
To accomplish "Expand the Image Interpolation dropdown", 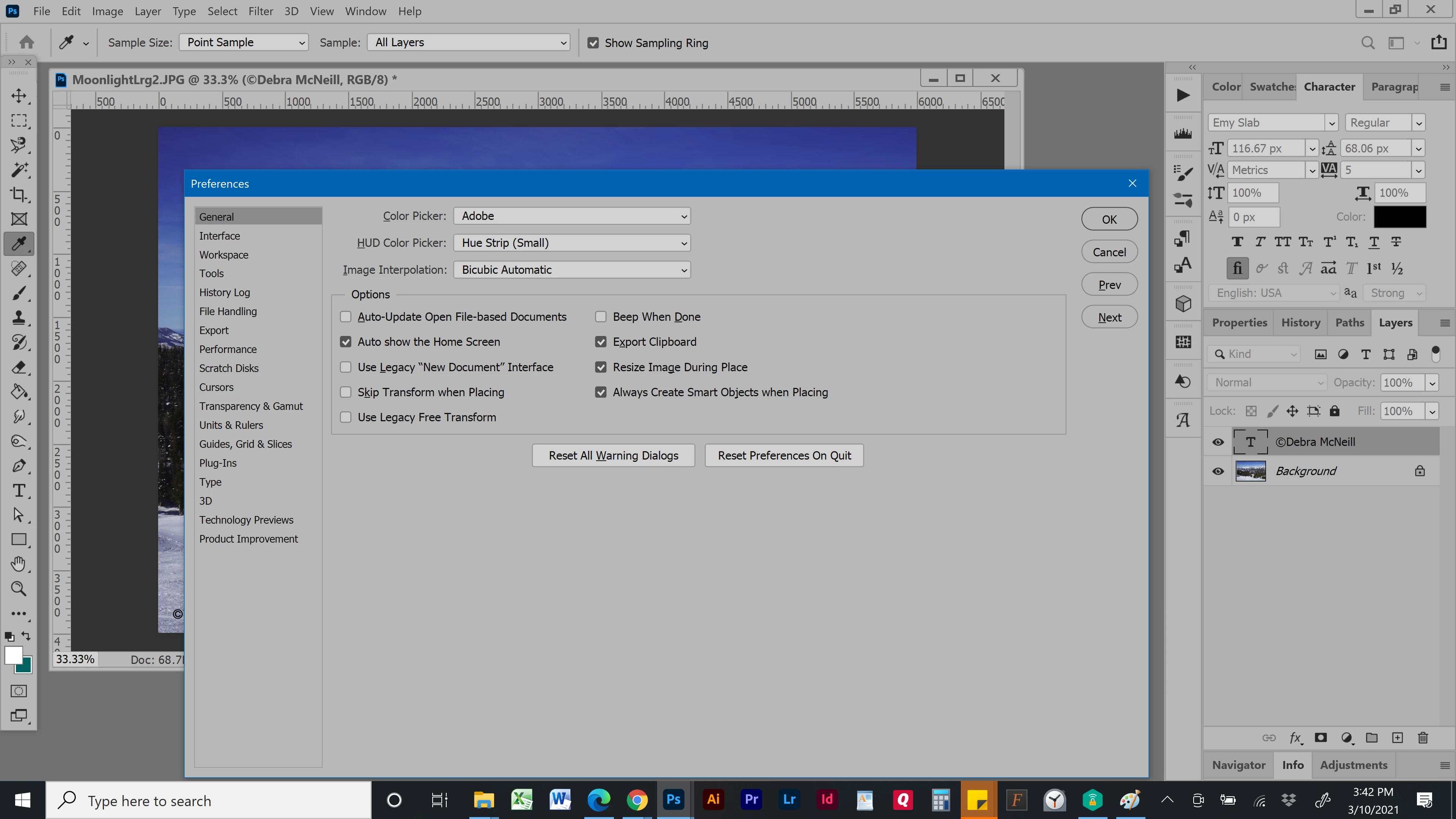I will coord(571,270).
